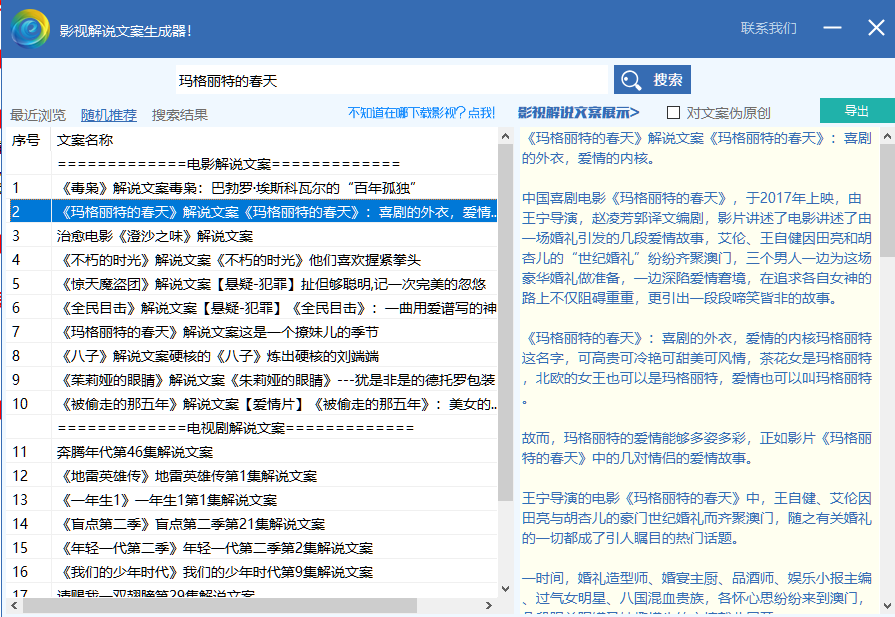Image resolution: width=895 pixels, height=617 pixels.
Task: Switch to the 最近浏览 tab
Action: click(38, 115)
